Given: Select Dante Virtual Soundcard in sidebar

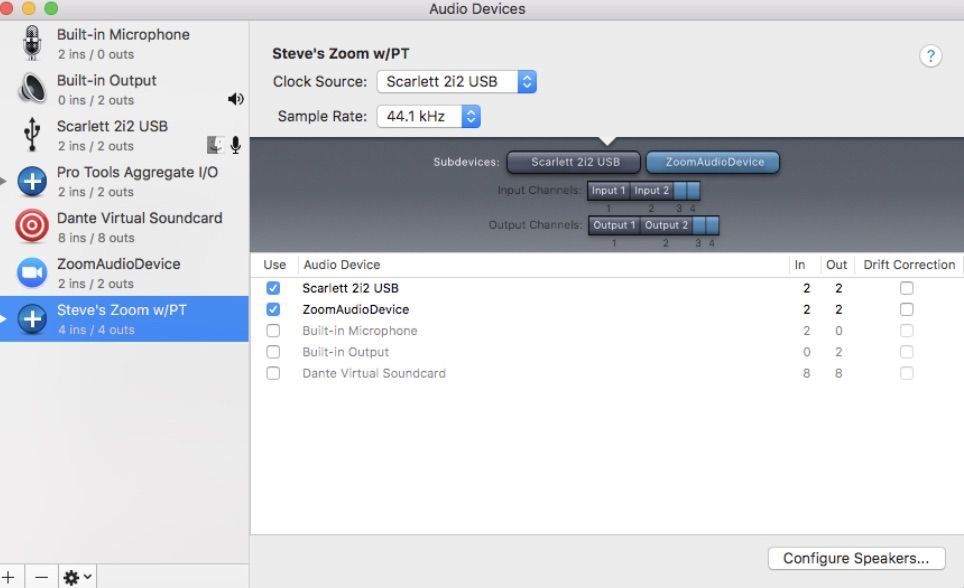Looking at the screenshot, I should (124, 227).
